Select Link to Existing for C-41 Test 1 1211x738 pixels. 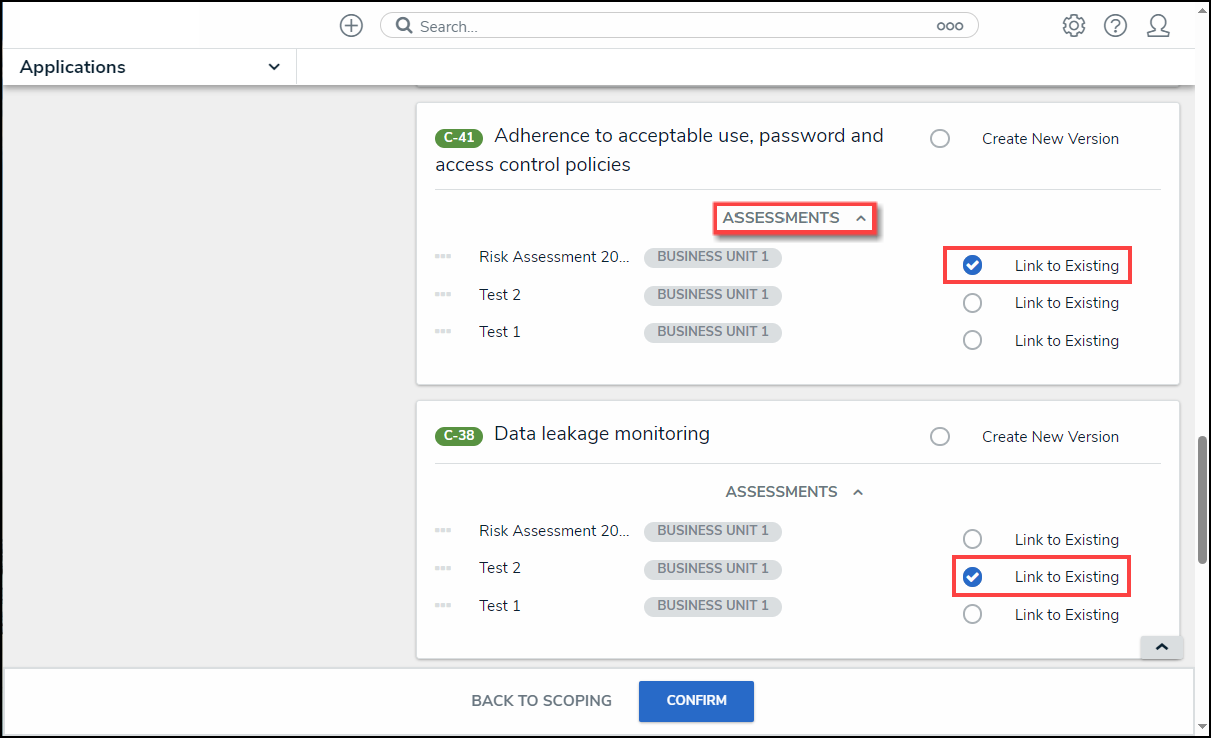(972, 341)
